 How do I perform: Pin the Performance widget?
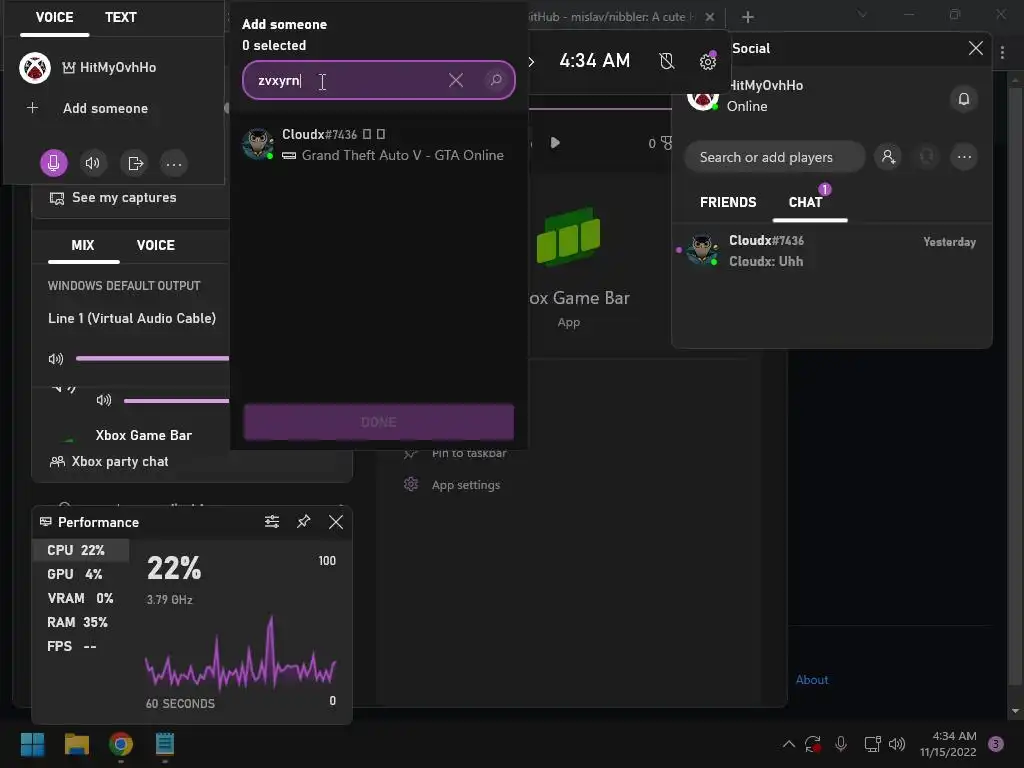[304, 522]
